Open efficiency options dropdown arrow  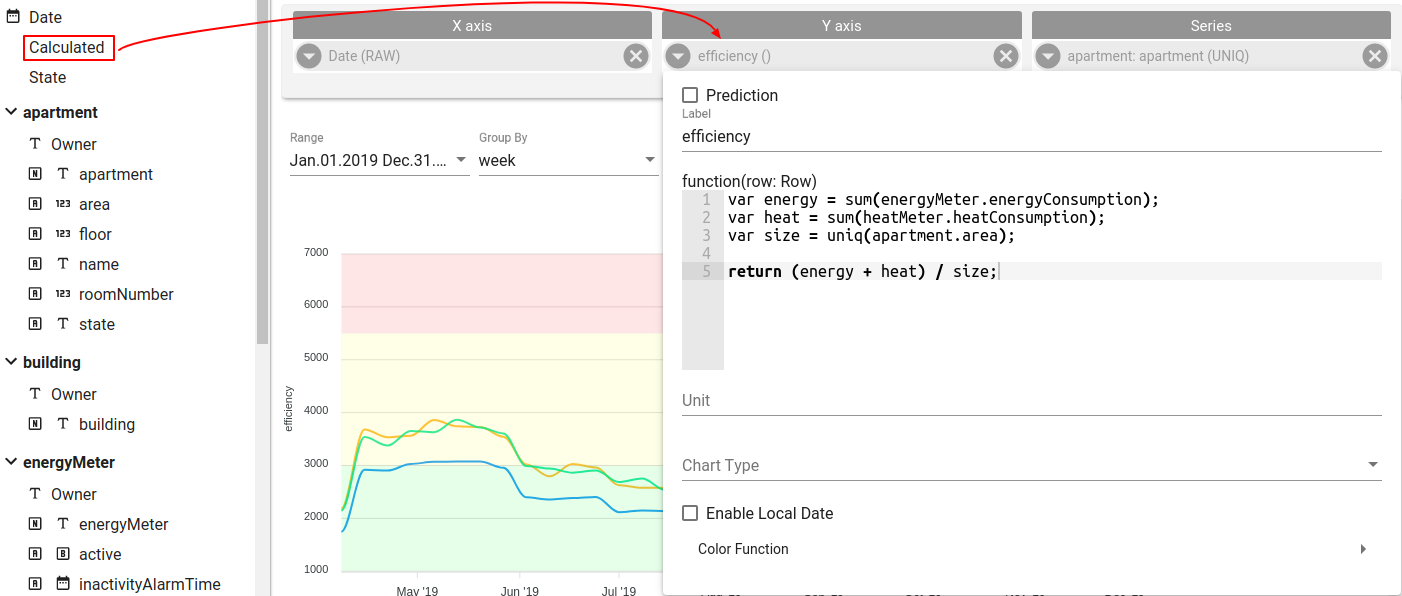[678, 56]
